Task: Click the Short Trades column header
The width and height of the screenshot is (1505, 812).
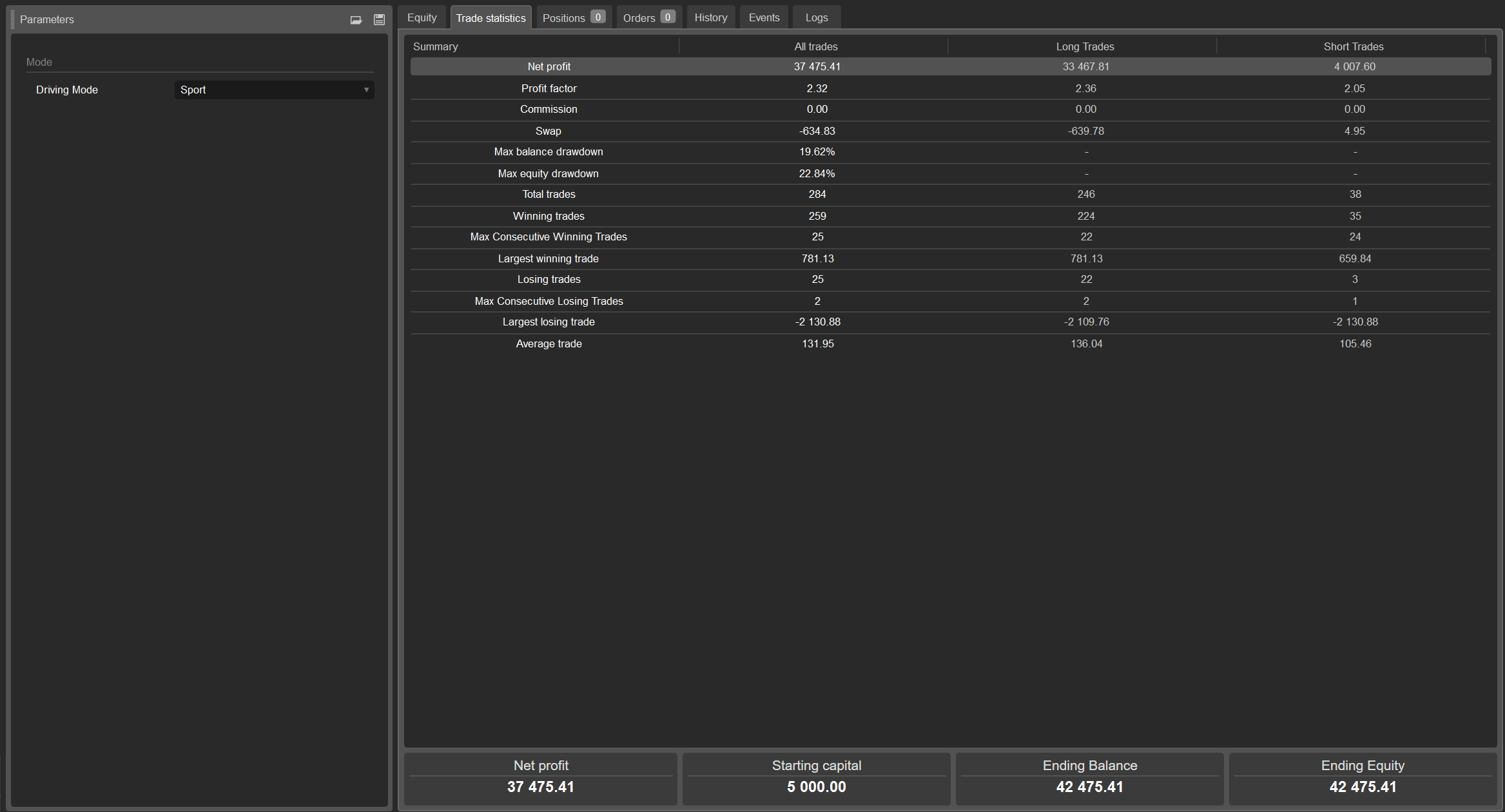Action: point(1353,46)
